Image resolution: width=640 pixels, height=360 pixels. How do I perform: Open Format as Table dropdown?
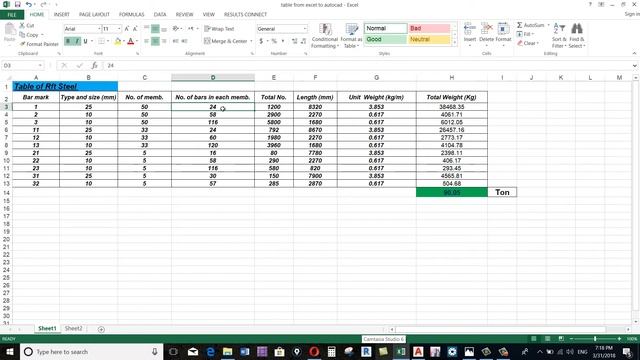coord(351,36)
